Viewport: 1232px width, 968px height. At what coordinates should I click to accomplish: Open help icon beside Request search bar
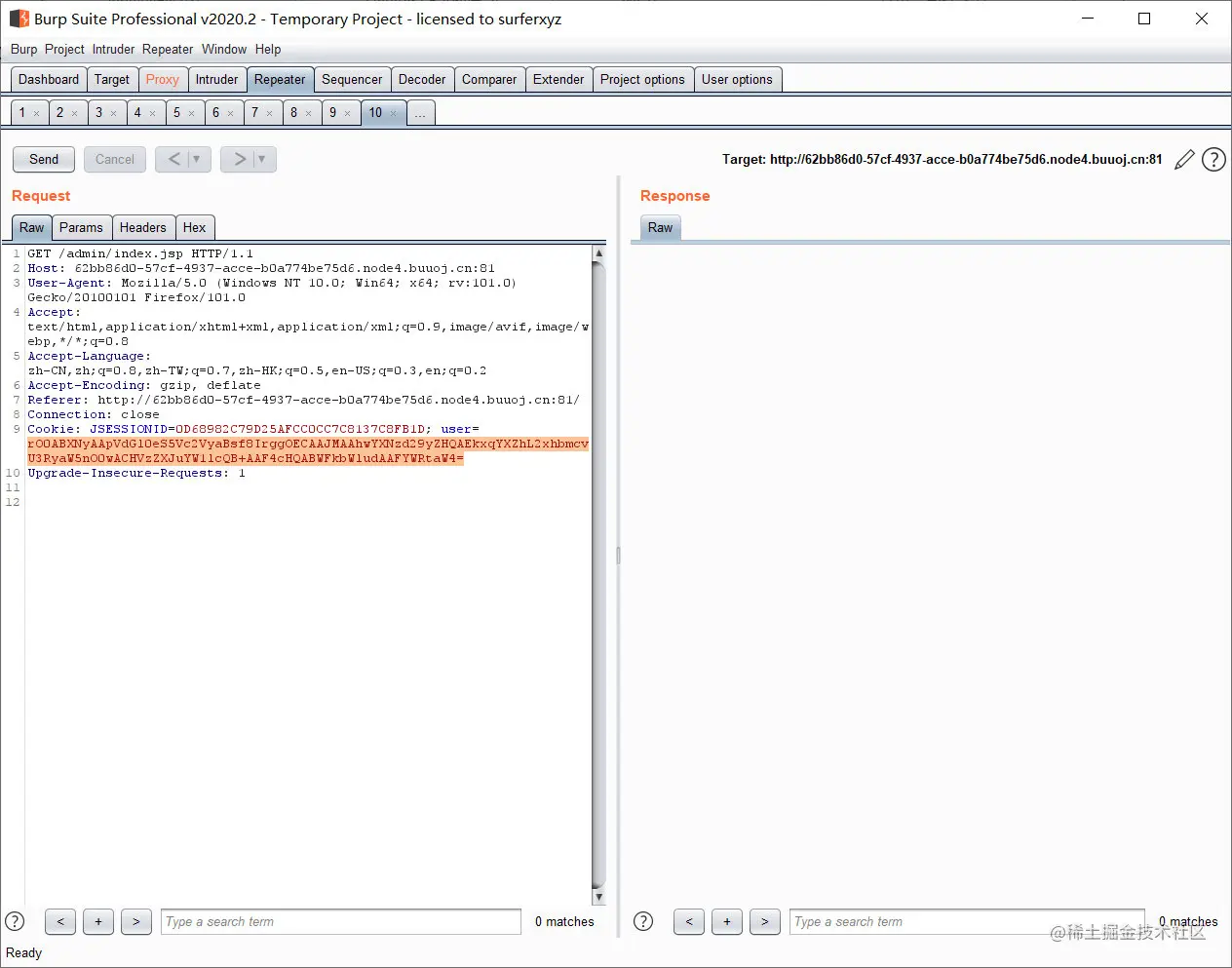pyautogui.click(x=15, y=921)
